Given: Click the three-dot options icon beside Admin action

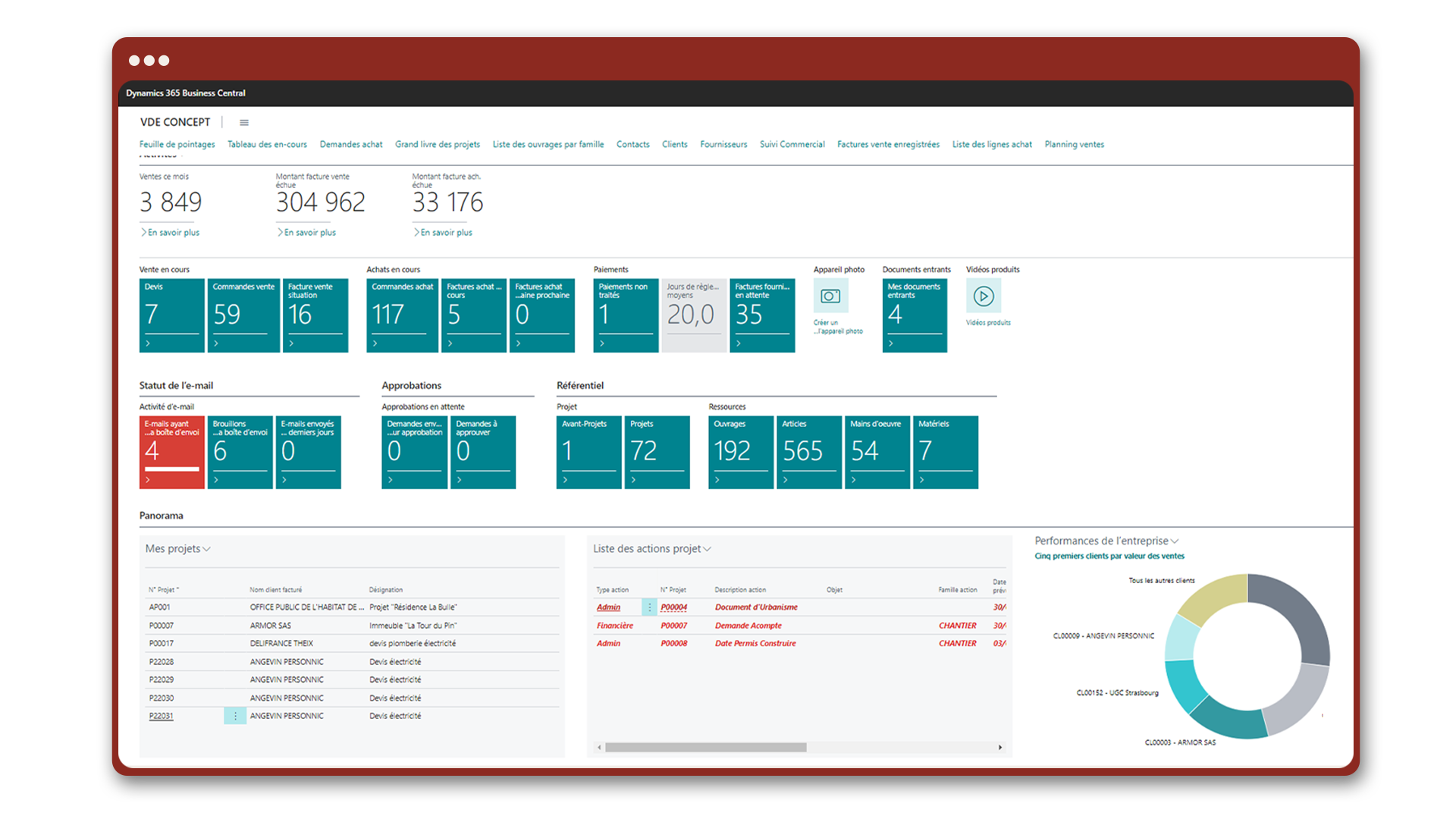Looking at the screenshot, I should pyautogui.click(x=650, y=607).
